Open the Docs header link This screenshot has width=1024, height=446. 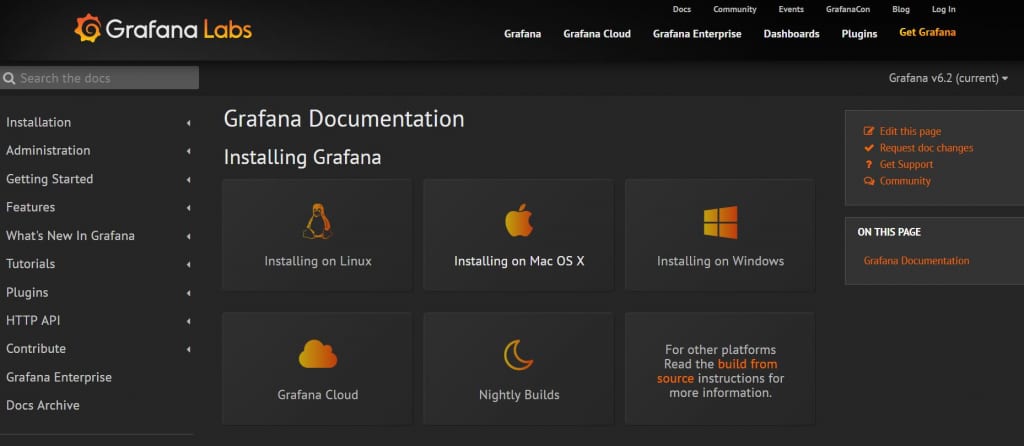[x=682, y=9]
